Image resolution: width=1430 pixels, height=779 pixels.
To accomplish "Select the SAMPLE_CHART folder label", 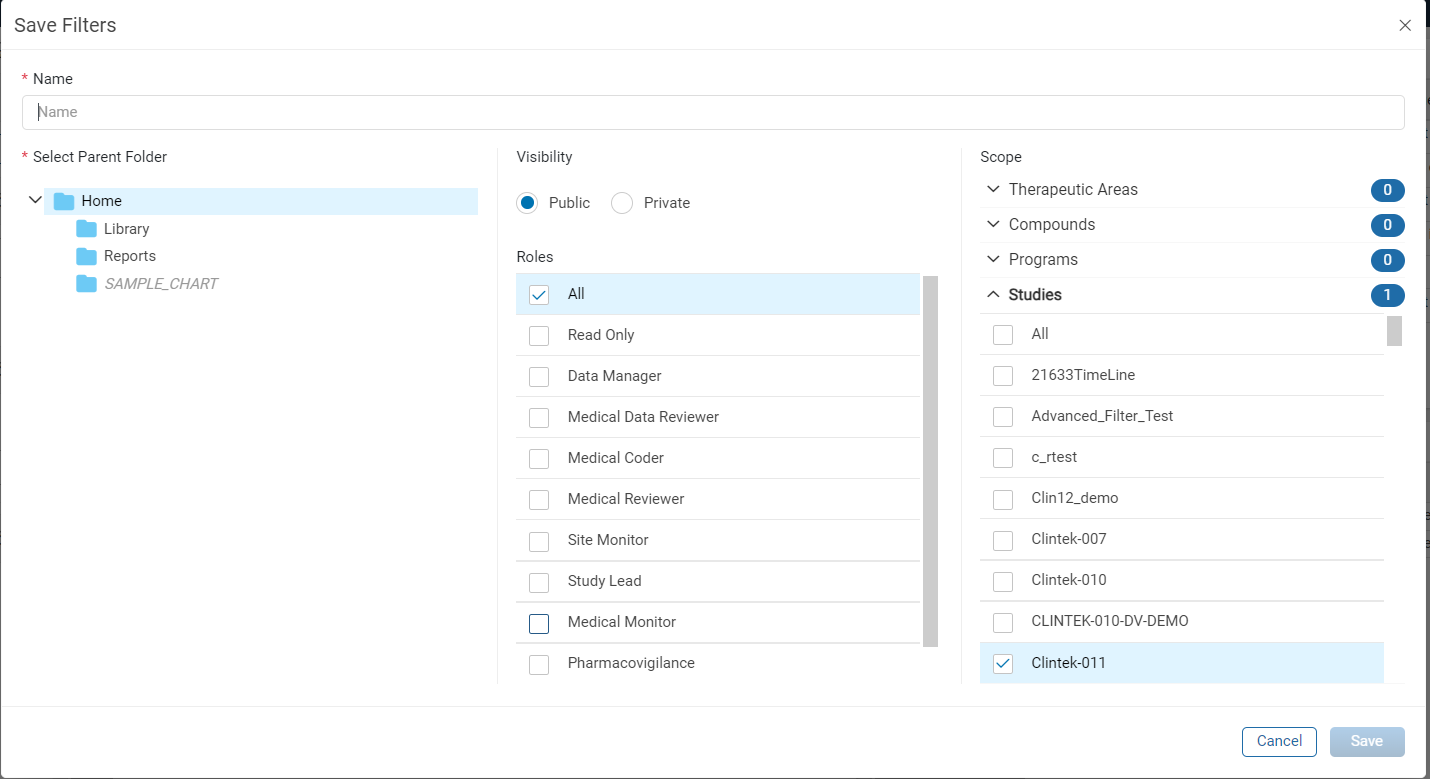I will pos(161,284).
